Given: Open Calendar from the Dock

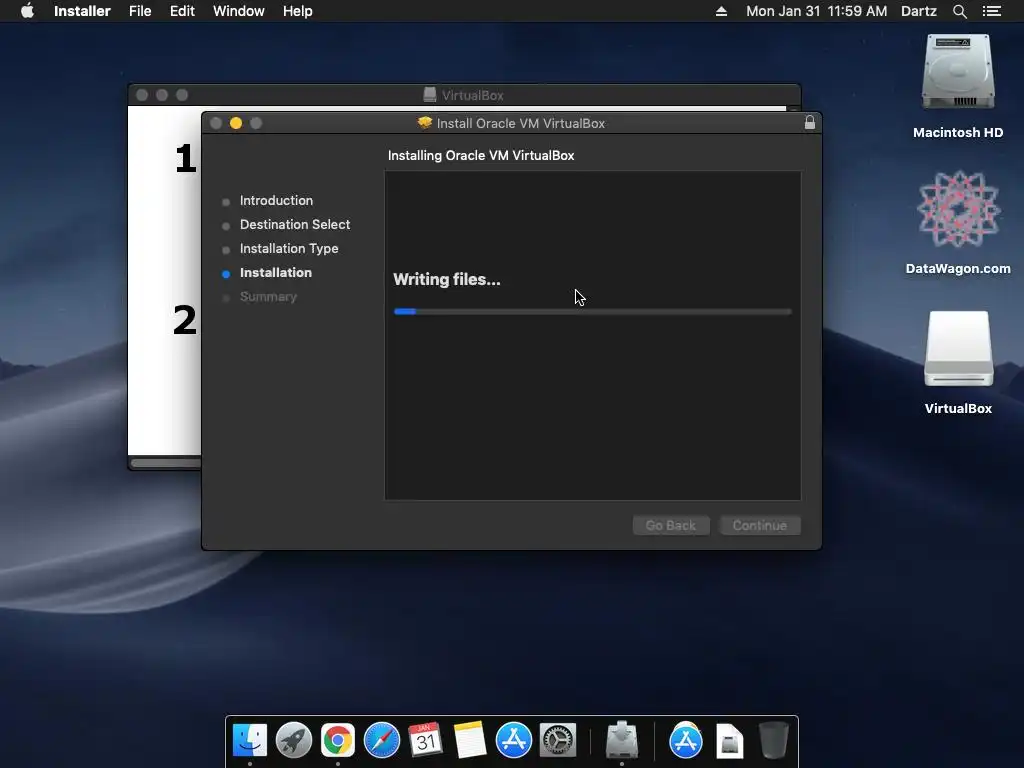Looking at the screenshot, I should click(426, 741).
